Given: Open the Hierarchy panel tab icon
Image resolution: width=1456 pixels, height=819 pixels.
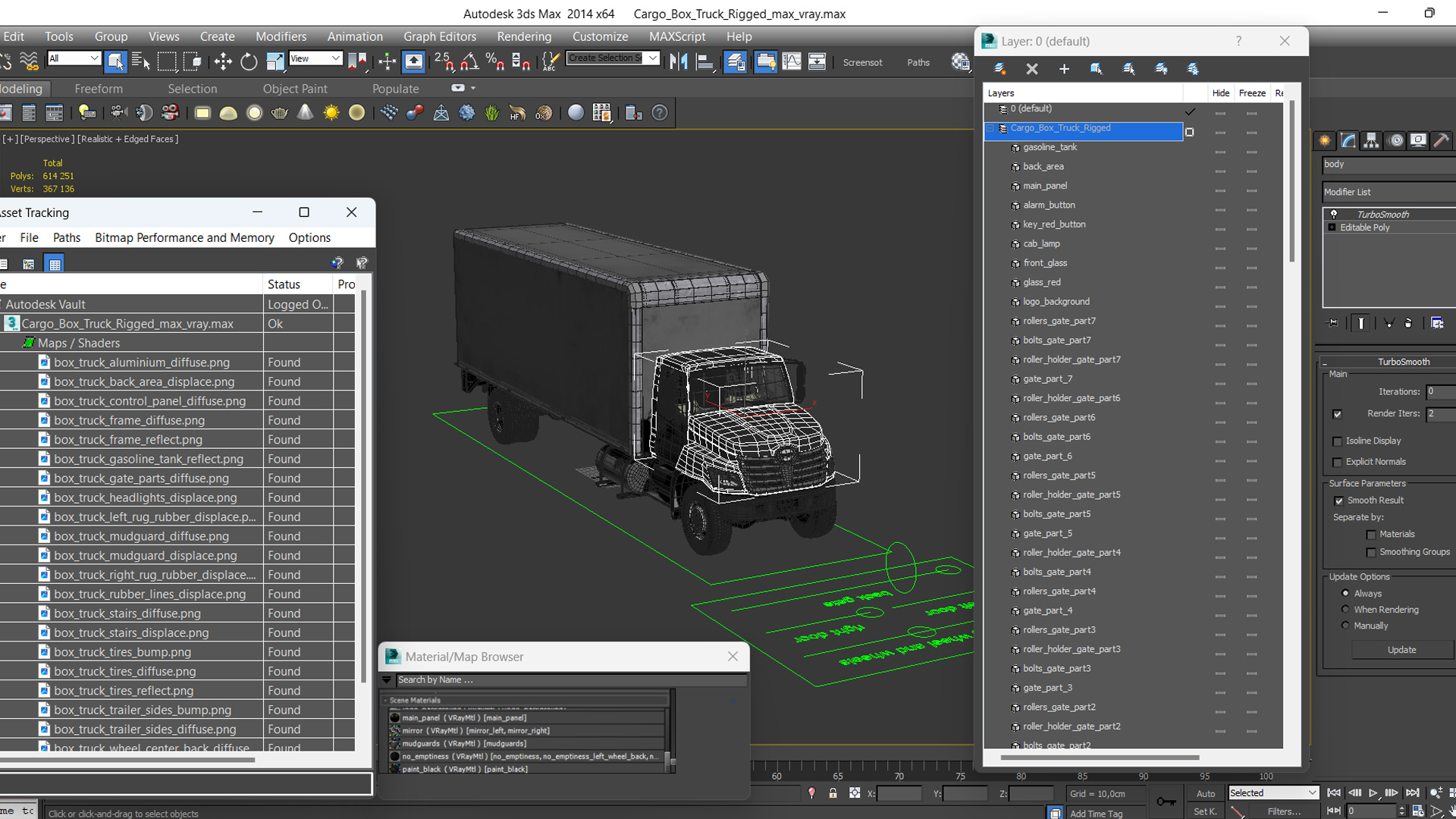Looking at the screenshot, I should (1371, 140).
